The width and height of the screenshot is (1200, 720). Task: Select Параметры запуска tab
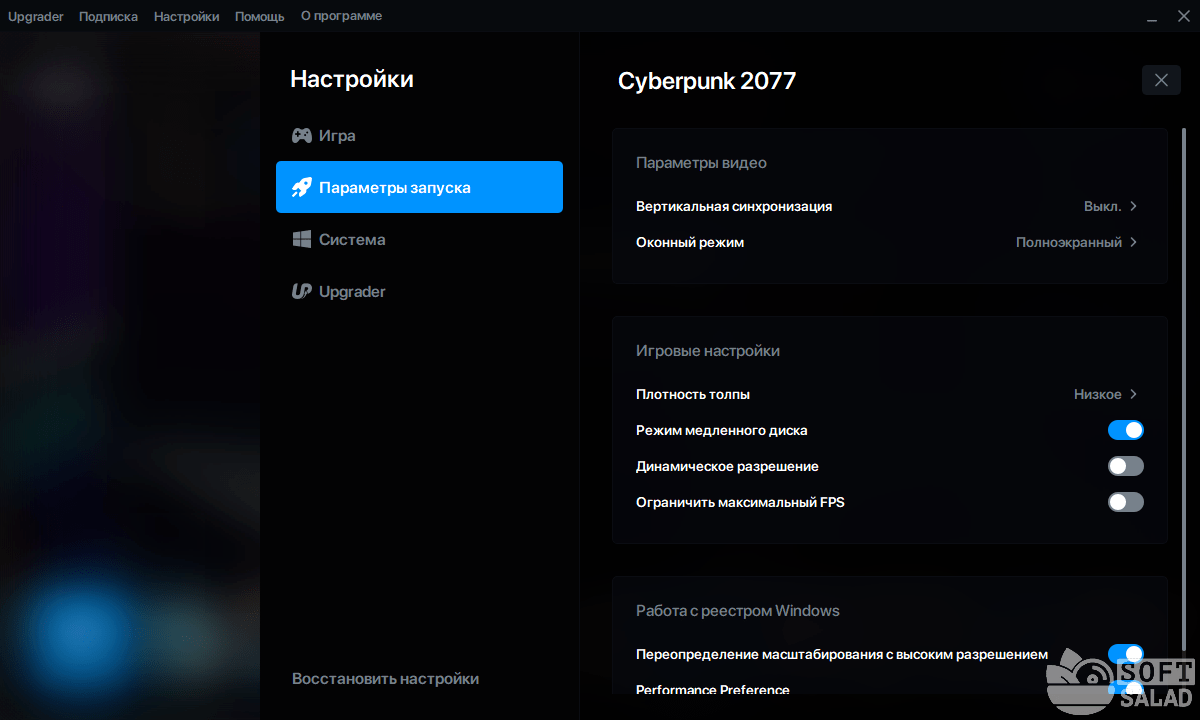click(419, 187)
